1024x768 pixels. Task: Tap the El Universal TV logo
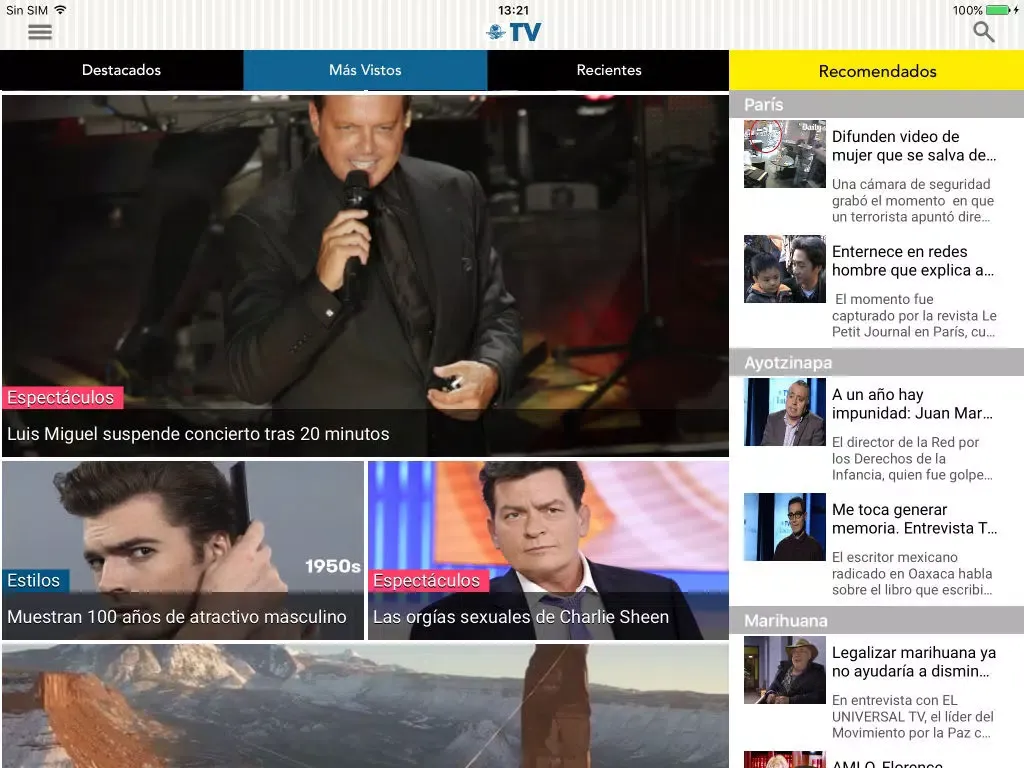point(513,31)
